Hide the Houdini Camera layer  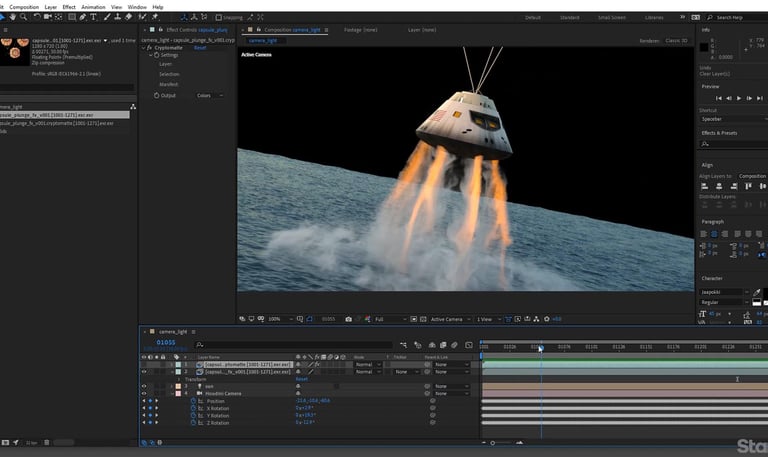(x=144, y=393)
